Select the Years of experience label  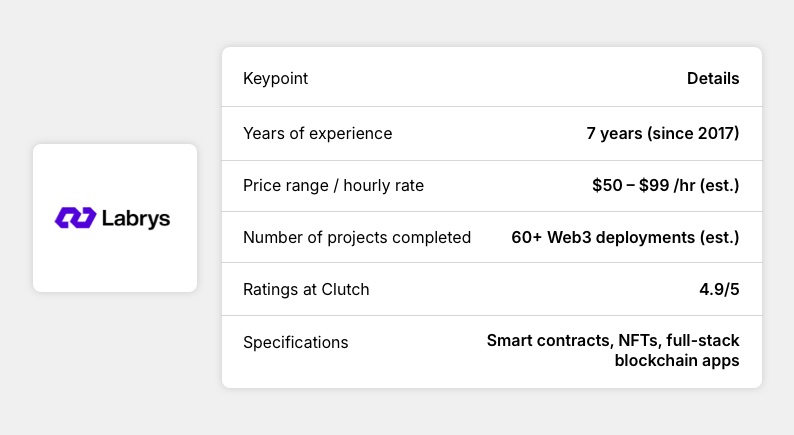point(318,133)
